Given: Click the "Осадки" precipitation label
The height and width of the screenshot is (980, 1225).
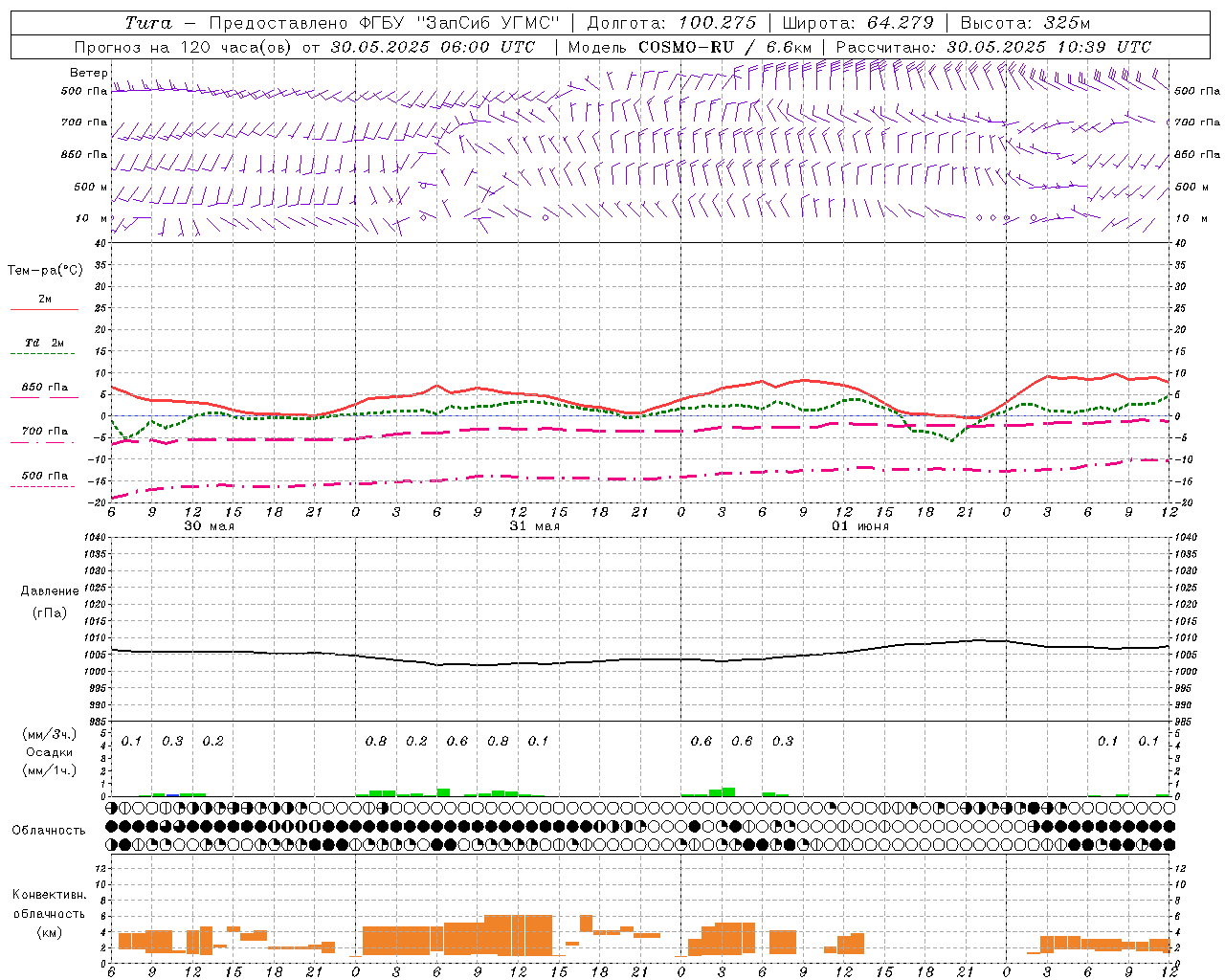Looking at the screenshot, I should coord(50,752).
